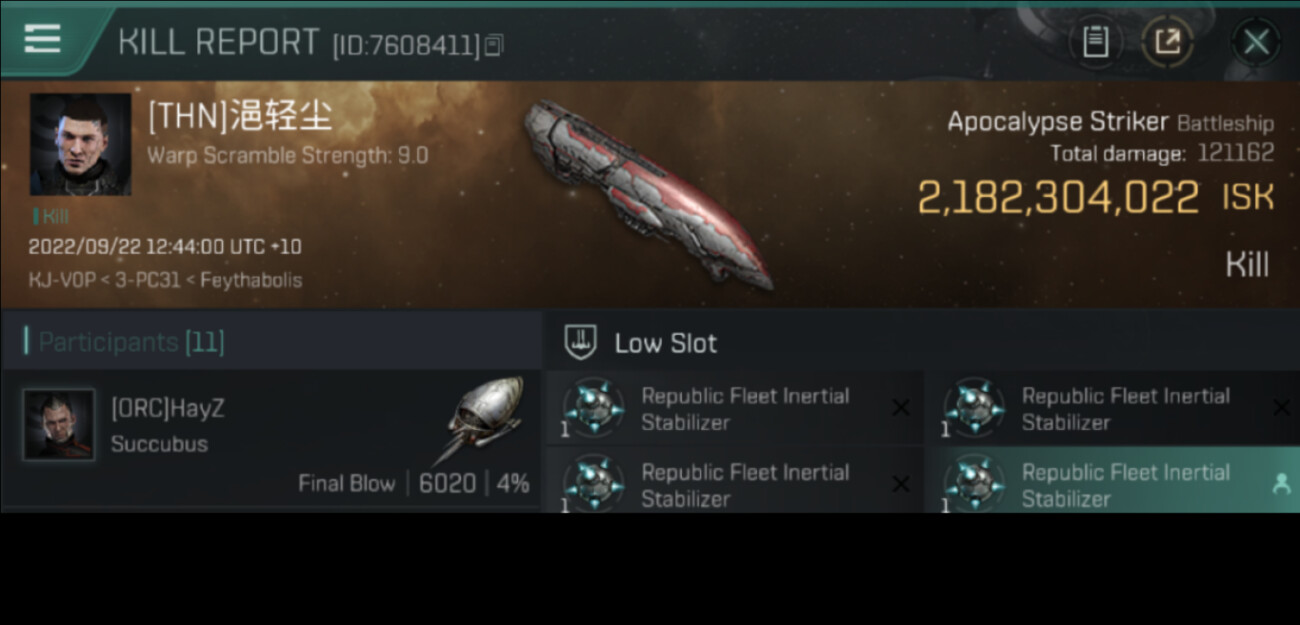Select [ORC]HayZ Final Blow participant row
1300x625 pixels.
click(x=270, y=440)
